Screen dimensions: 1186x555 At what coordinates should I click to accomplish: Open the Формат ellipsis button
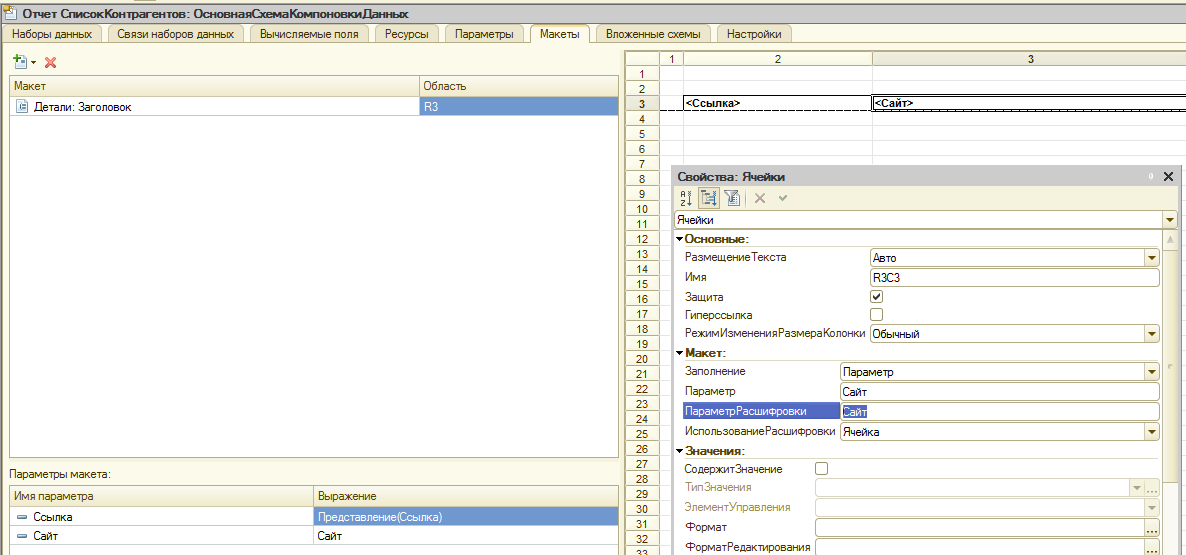1152,527
